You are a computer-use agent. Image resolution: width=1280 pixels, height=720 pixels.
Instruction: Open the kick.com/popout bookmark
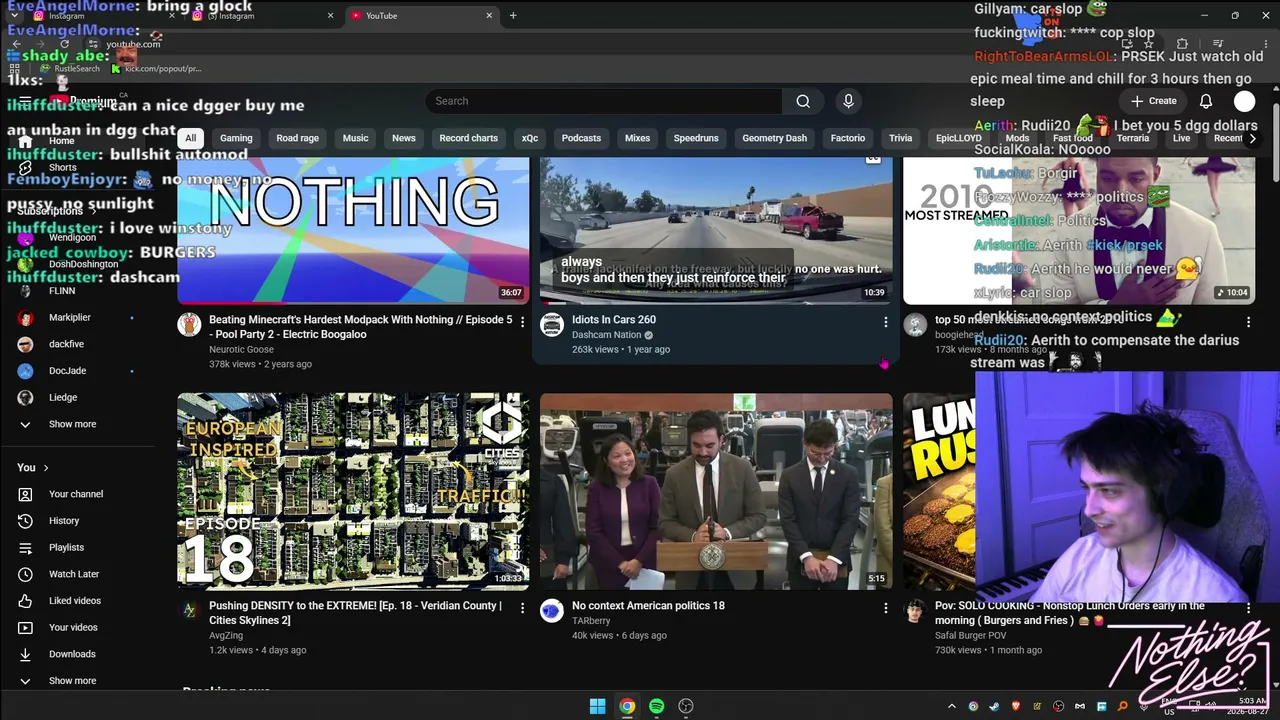tap(157, 69)
